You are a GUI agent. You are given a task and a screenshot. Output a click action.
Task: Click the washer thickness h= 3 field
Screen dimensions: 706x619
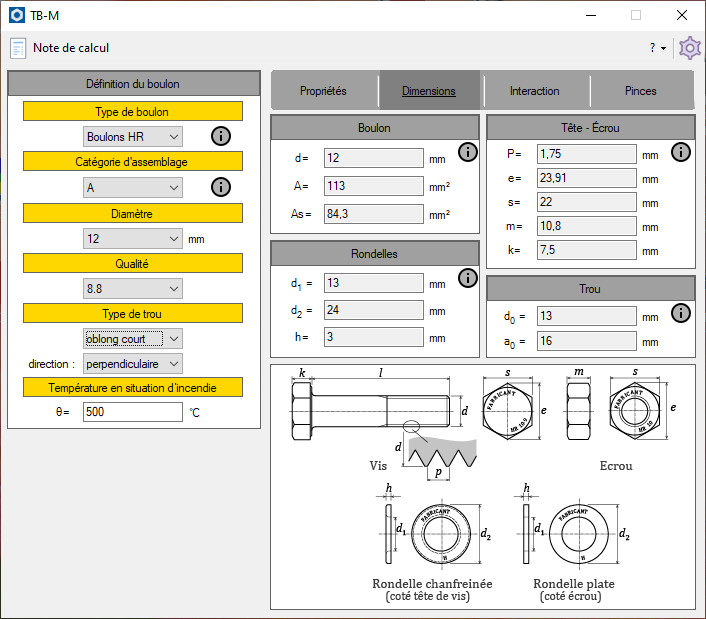[x=373, y=337]
